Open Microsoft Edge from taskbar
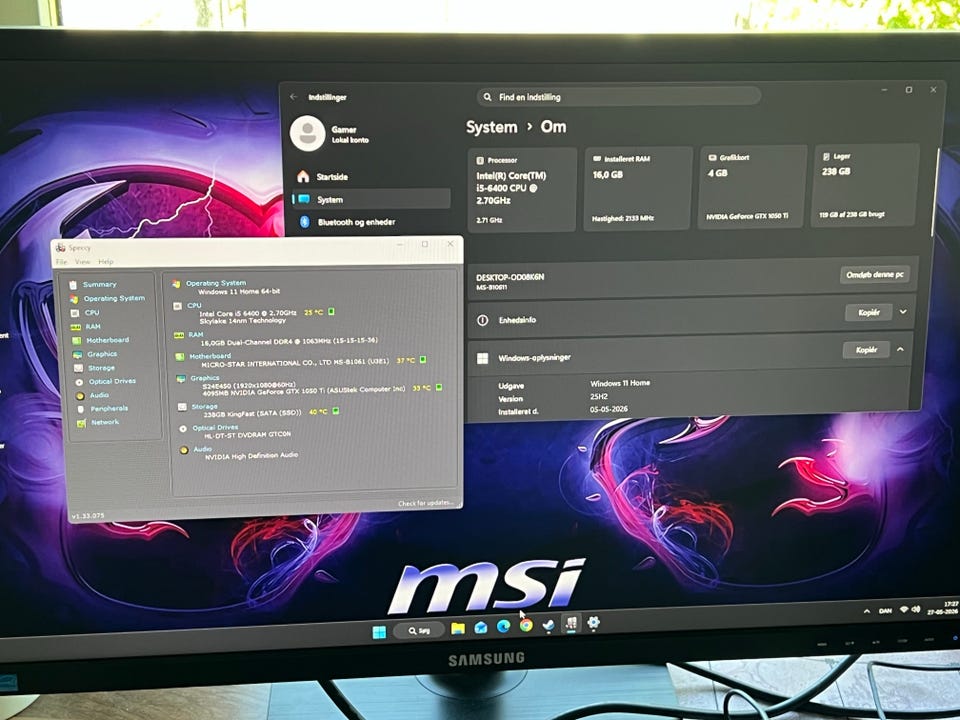This screenshot has width=960, height=720. (503, 626)
